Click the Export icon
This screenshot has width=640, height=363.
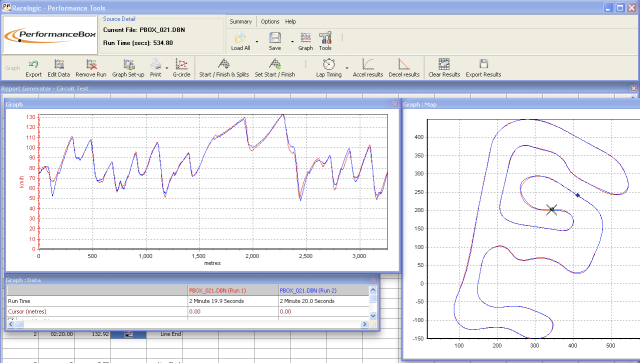tap(33, 64)
